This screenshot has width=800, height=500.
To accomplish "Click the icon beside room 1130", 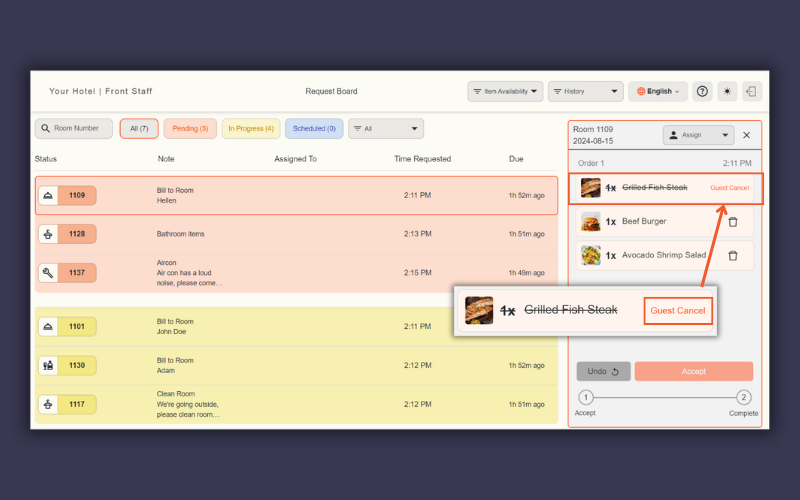I will (x=48, y=366).
